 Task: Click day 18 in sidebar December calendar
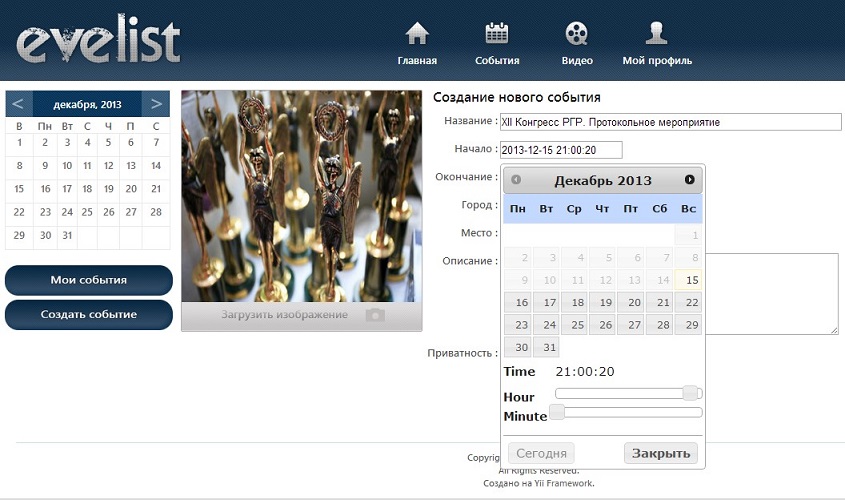click(87, 189)
